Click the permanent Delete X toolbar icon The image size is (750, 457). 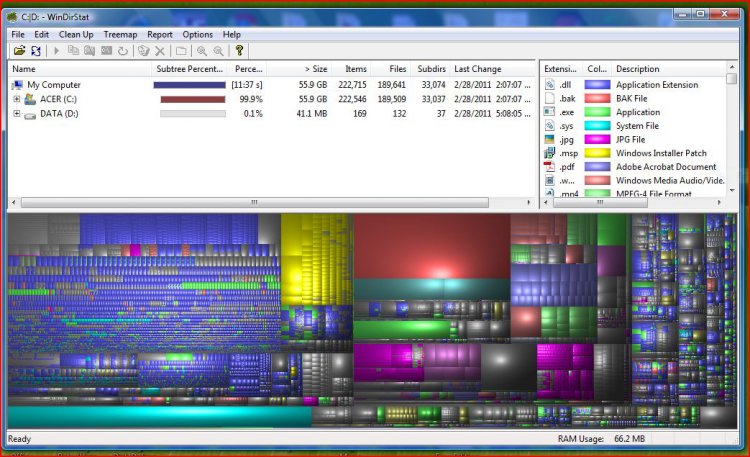coord(160,51)
